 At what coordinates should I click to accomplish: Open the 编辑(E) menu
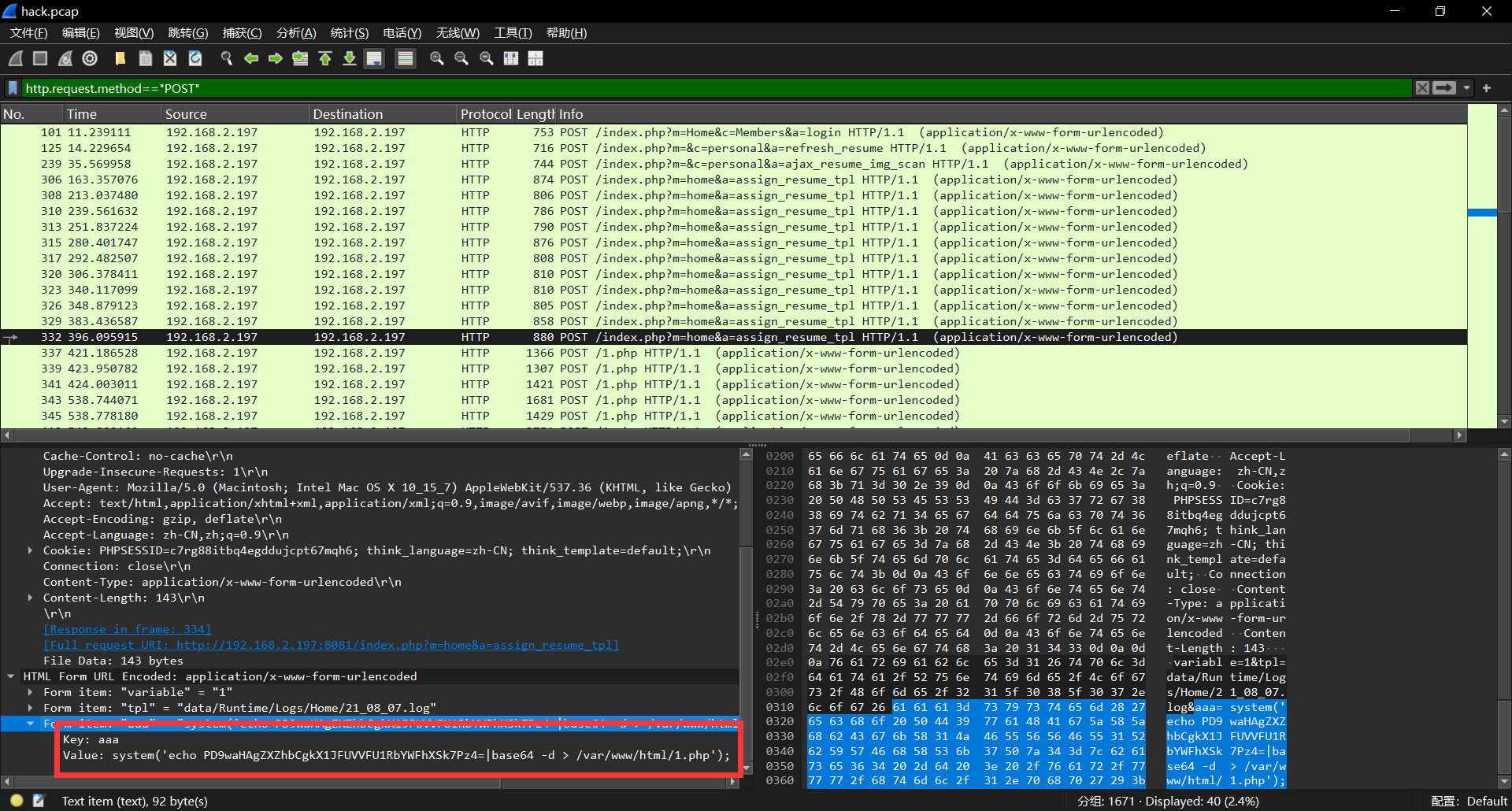[81, 33]
